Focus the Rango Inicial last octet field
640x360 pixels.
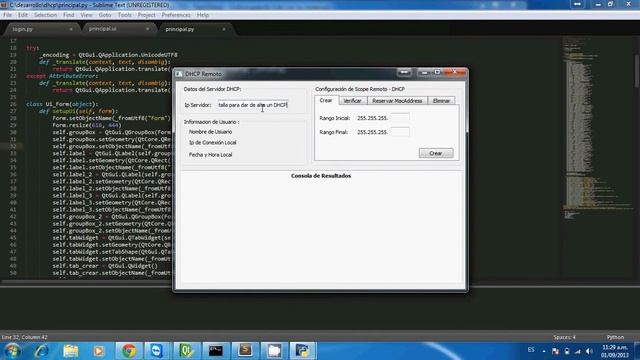tap(400, 118)
